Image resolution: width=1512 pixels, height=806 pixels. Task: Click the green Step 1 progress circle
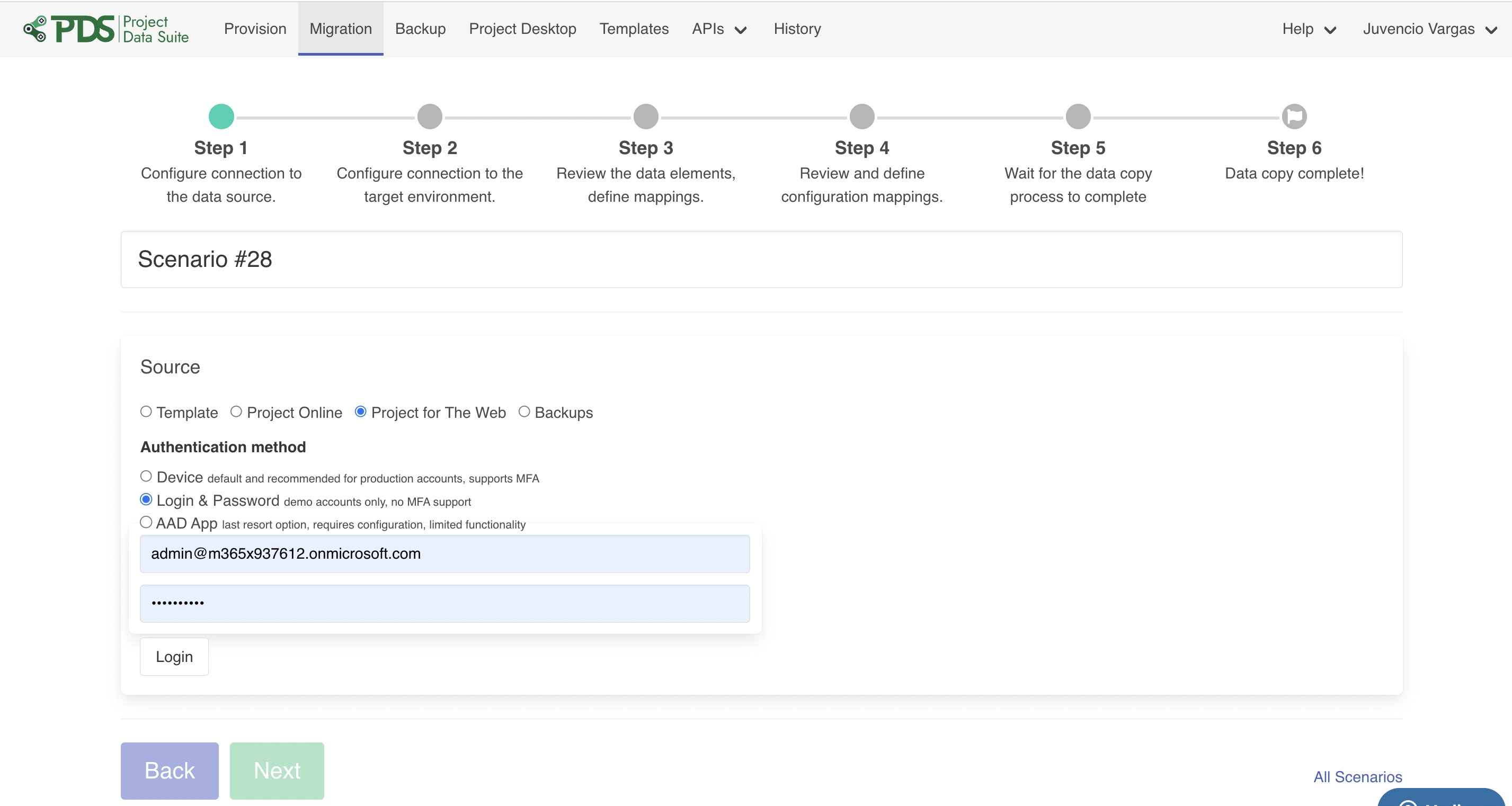pos(221,117)
